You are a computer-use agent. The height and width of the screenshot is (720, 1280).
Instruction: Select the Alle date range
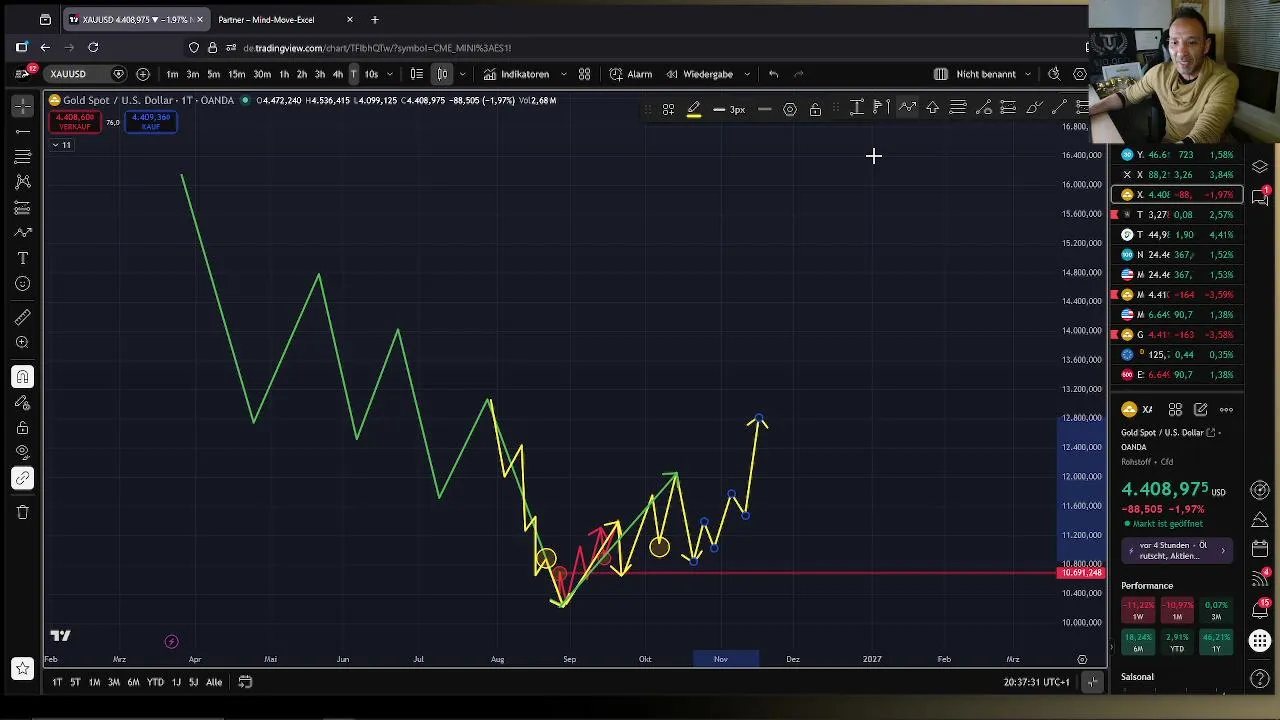214,682
